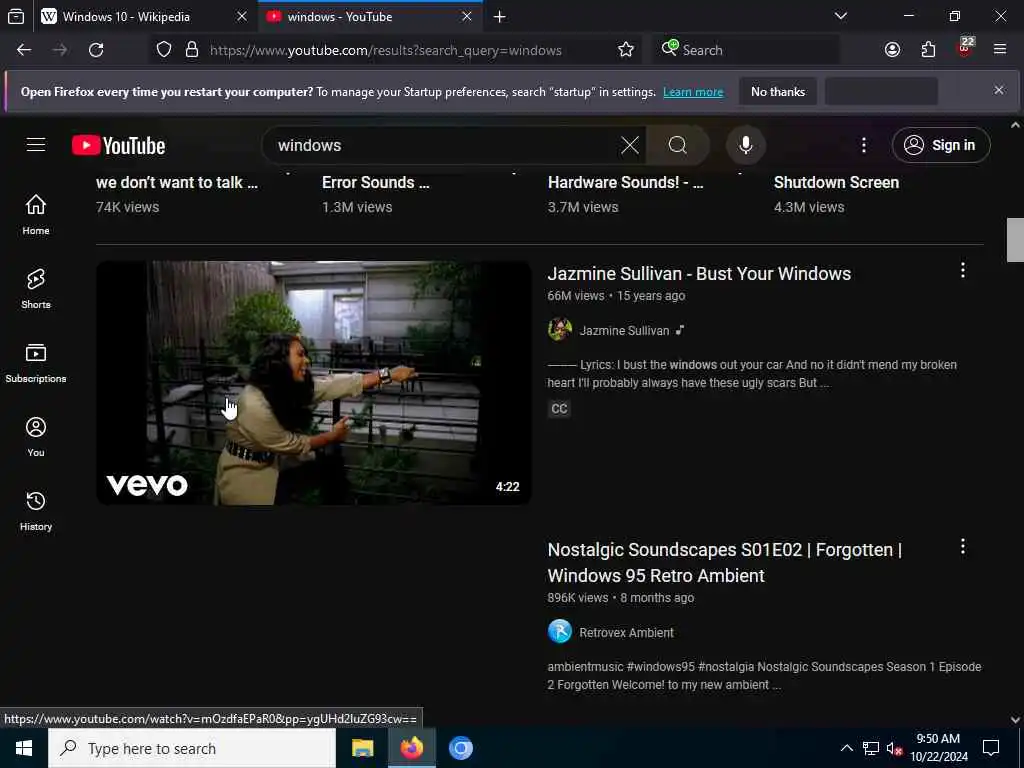
Task: Open the Windows notification center
Action: 991,748
